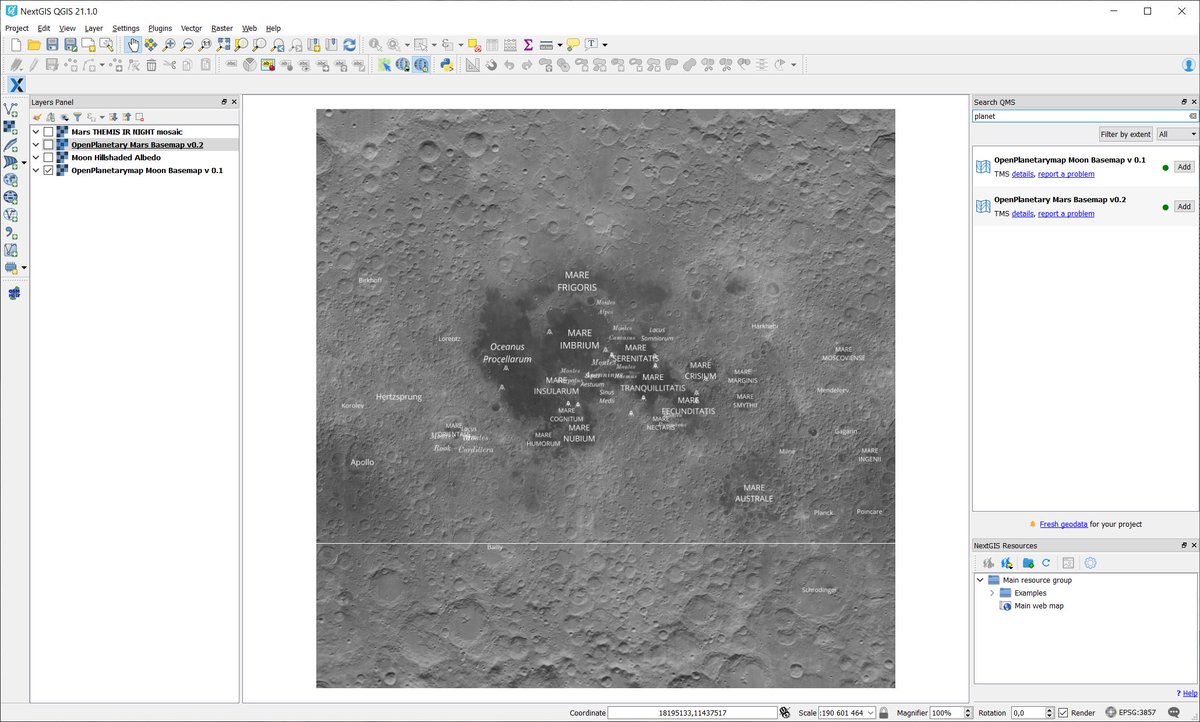The image size is (1200, 722).
Task: Add the OpenPlanetarymap Moon Basemap v 0.1 service
Action: [x=1184, y=167]
